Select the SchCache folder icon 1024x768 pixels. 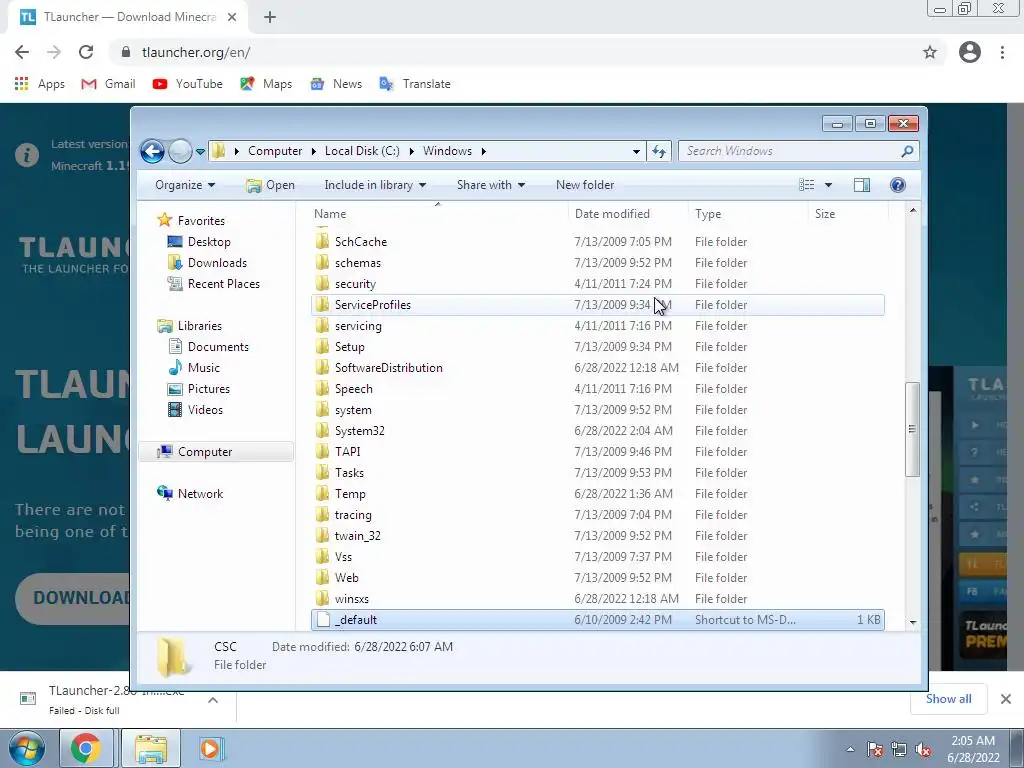pos(322,242)
